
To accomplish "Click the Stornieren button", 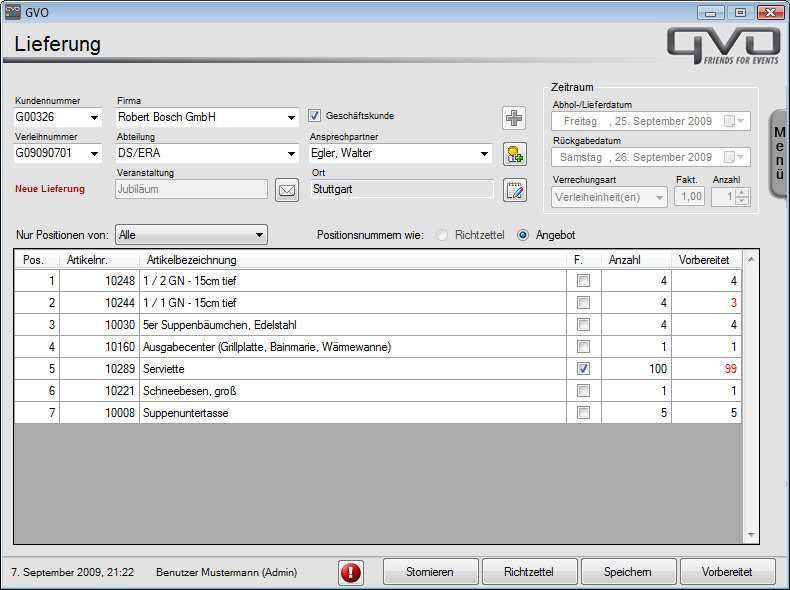I will click(x=430, y=572).
